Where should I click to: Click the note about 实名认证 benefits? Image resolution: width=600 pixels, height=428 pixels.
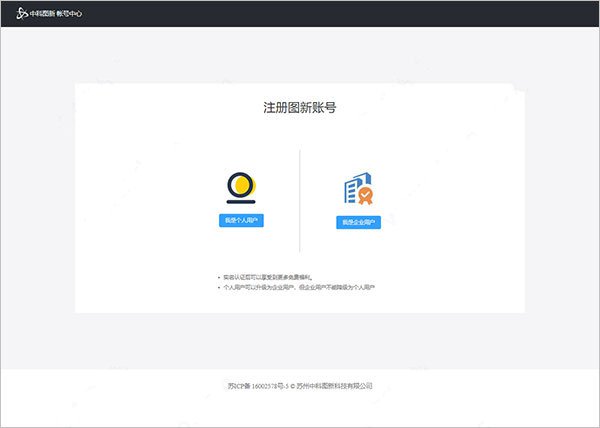point(269,277)
